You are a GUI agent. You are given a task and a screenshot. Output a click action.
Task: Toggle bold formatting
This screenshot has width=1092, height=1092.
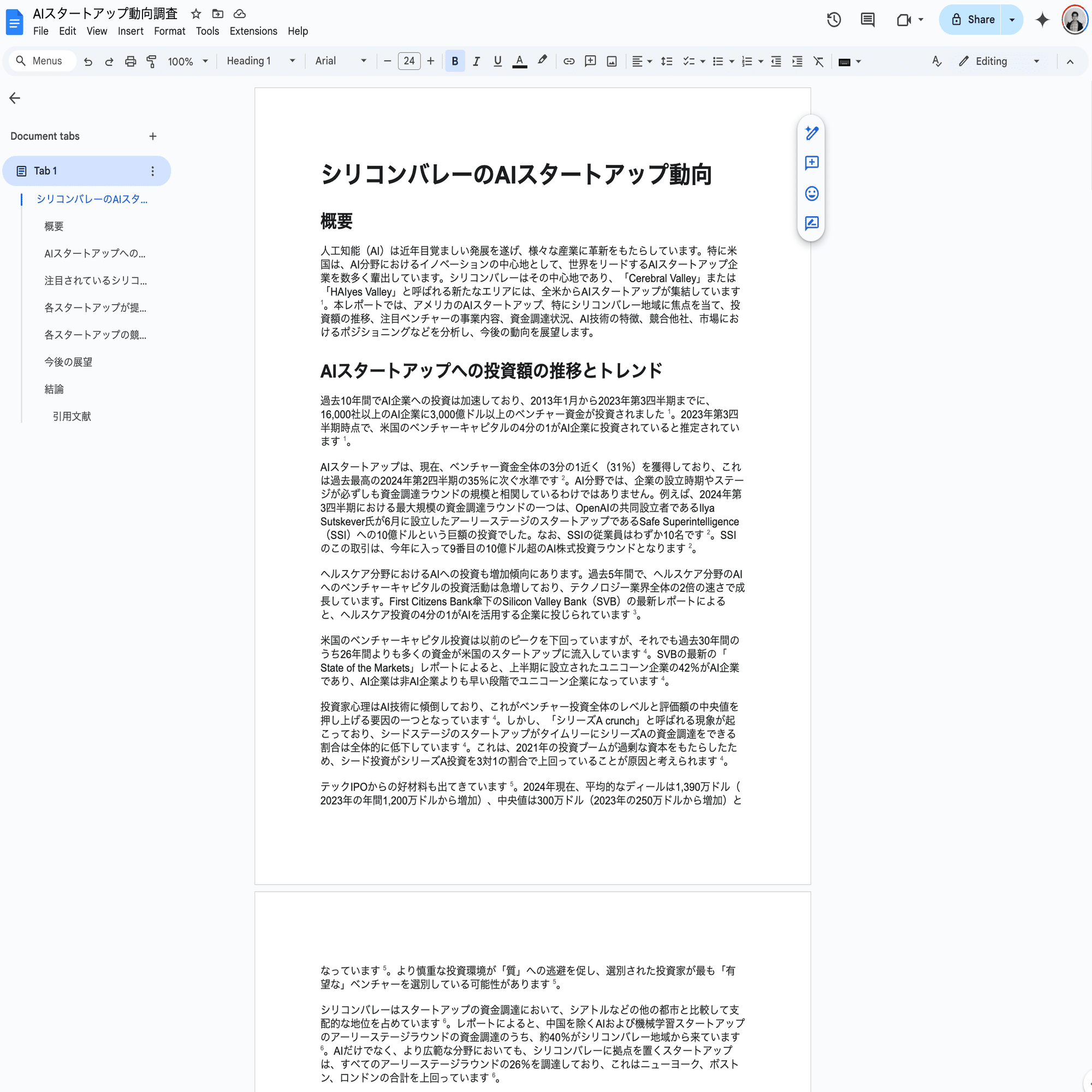point(454,61)
